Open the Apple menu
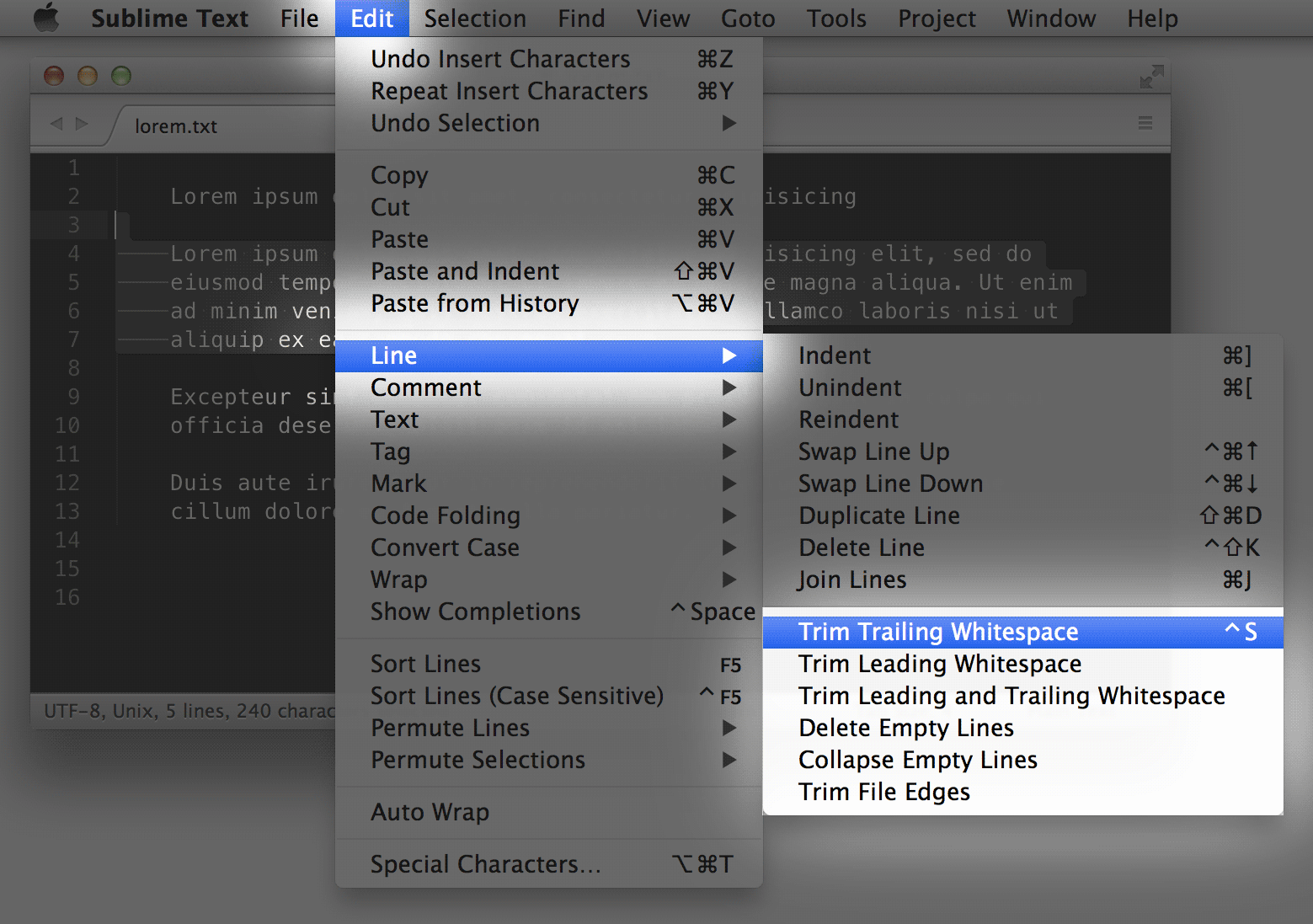1313x924 pixels. point(46,18)
